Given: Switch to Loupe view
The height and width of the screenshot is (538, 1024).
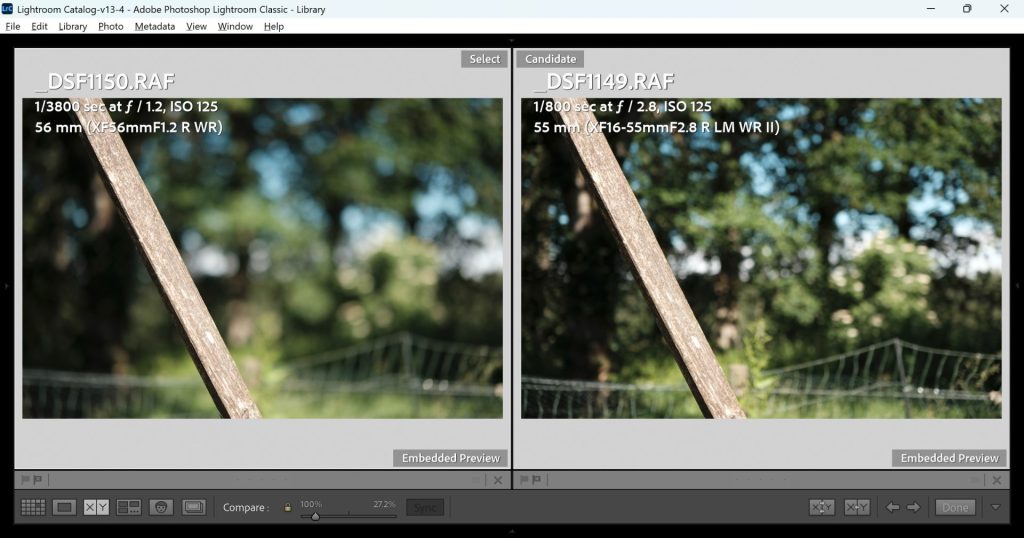Looking at the screenshot, I should click(64, 507).
